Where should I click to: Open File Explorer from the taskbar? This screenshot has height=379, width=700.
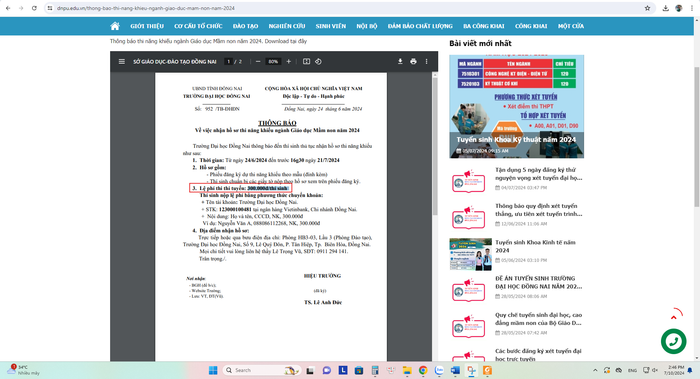tap(407, 370)
